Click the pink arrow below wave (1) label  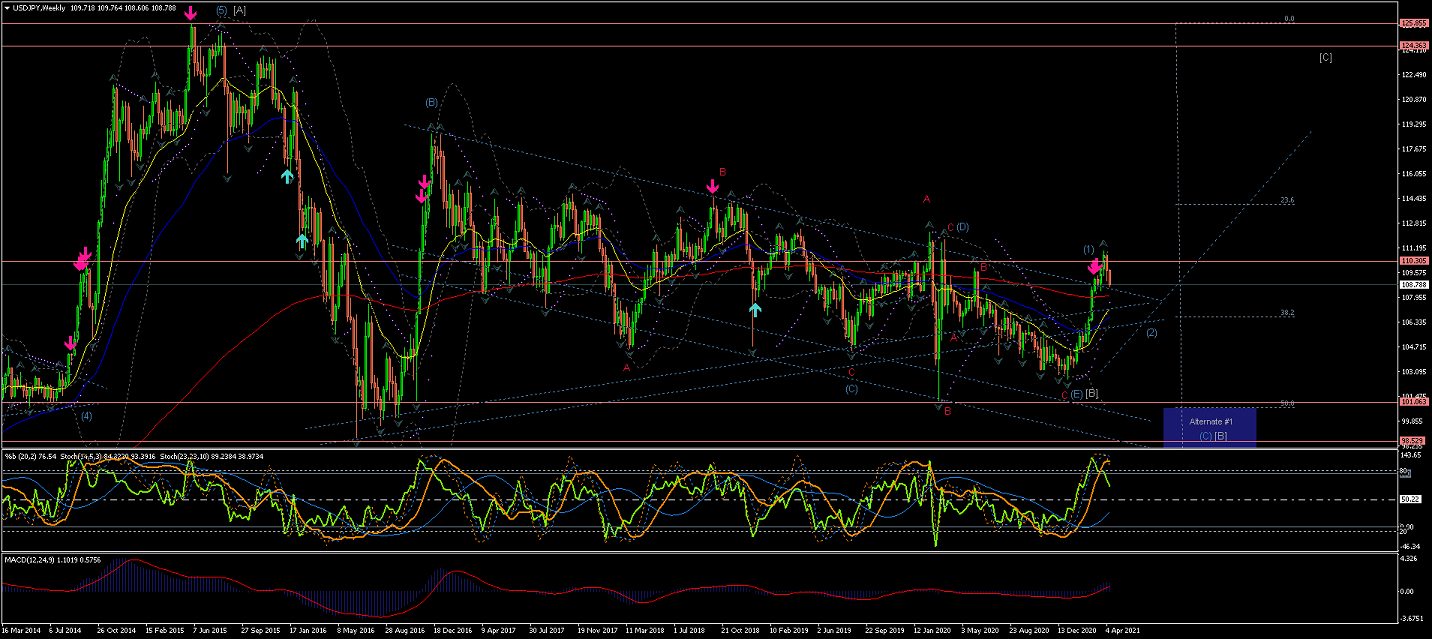coord(1094,266)
